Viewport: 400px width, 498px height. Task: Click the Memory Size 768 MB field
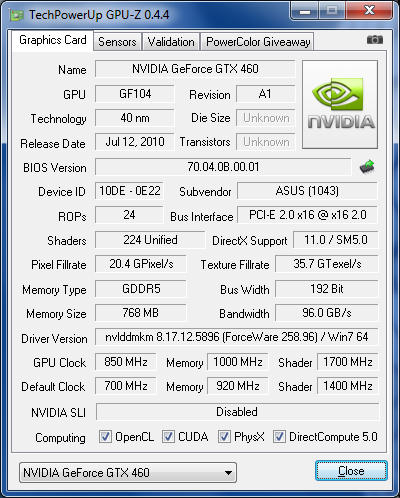pos(141,313)
